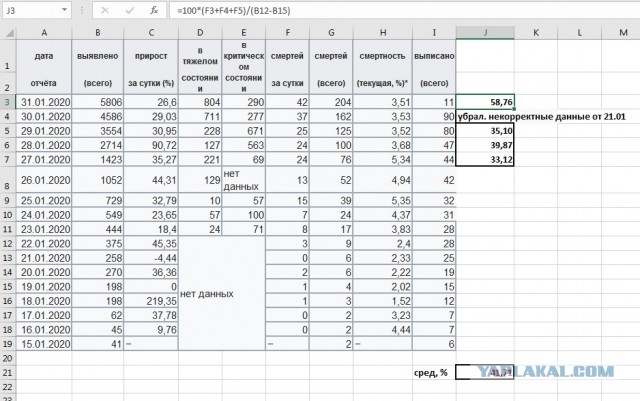The width and height of the screenshot is (640, 401).
Task: Select column M header
Action: coord(623,33)
